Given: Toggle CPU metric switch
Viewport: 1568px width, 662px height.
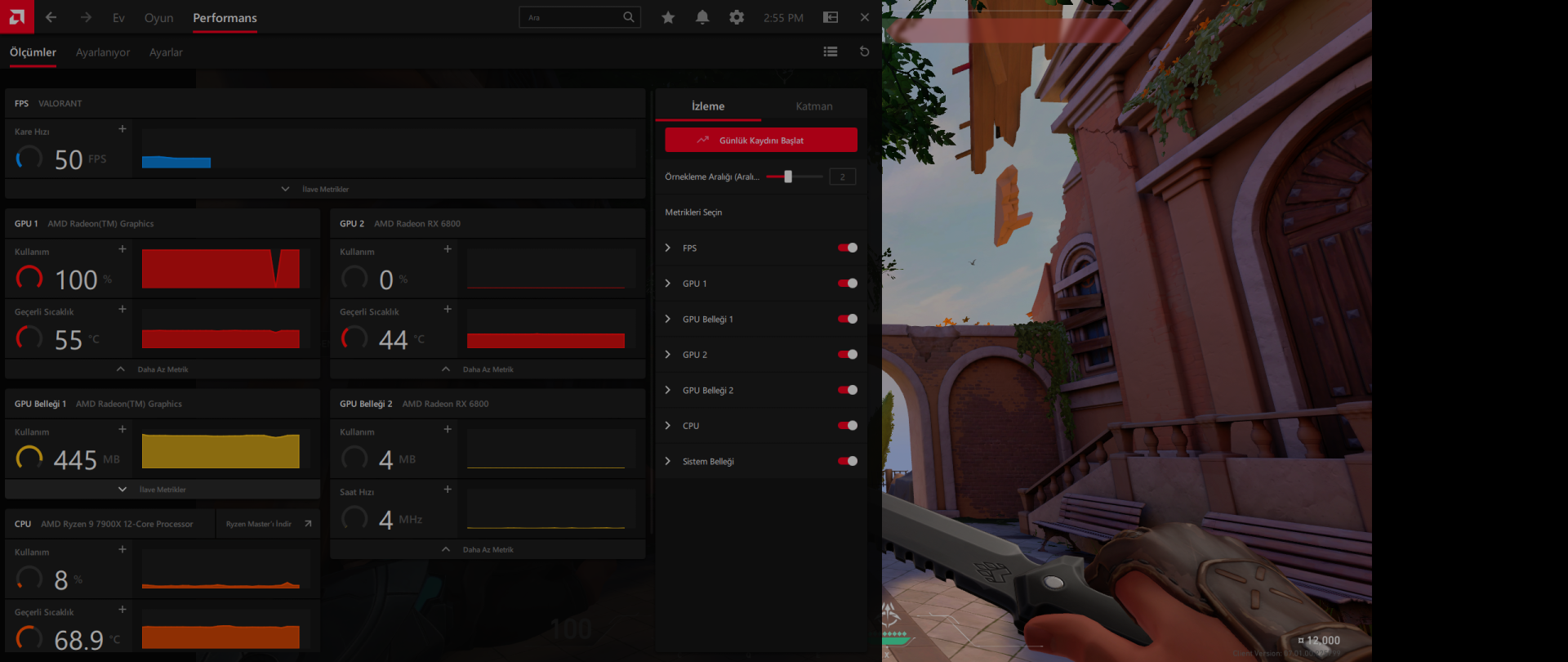Looking at the screenshot, I should point(848,426).
